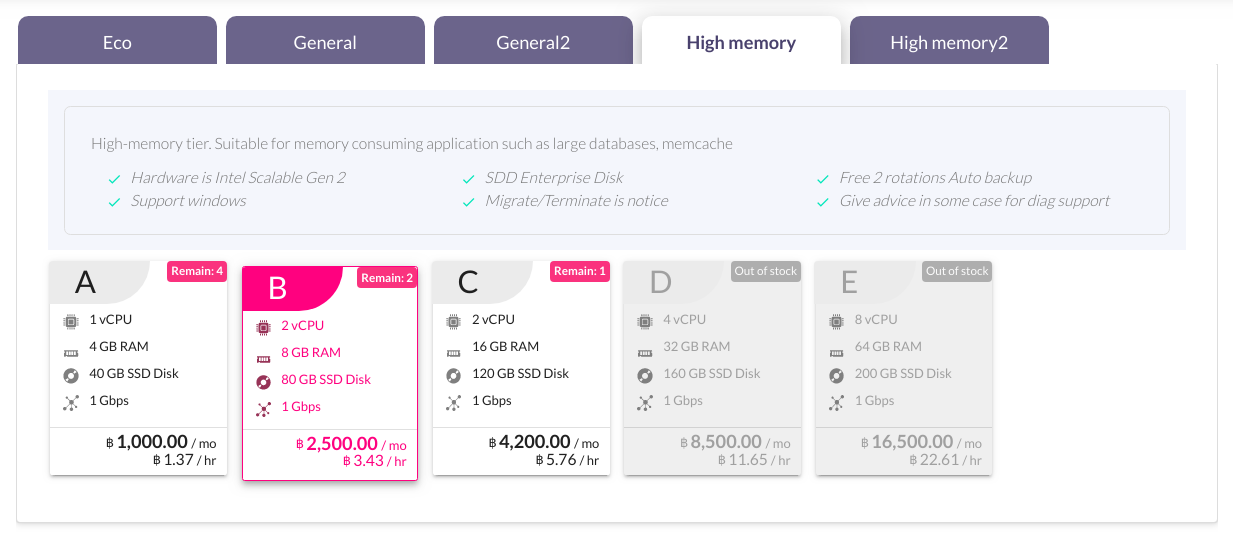
Task: Click the SSD disk icon in plan C
Action: point(452,374)
